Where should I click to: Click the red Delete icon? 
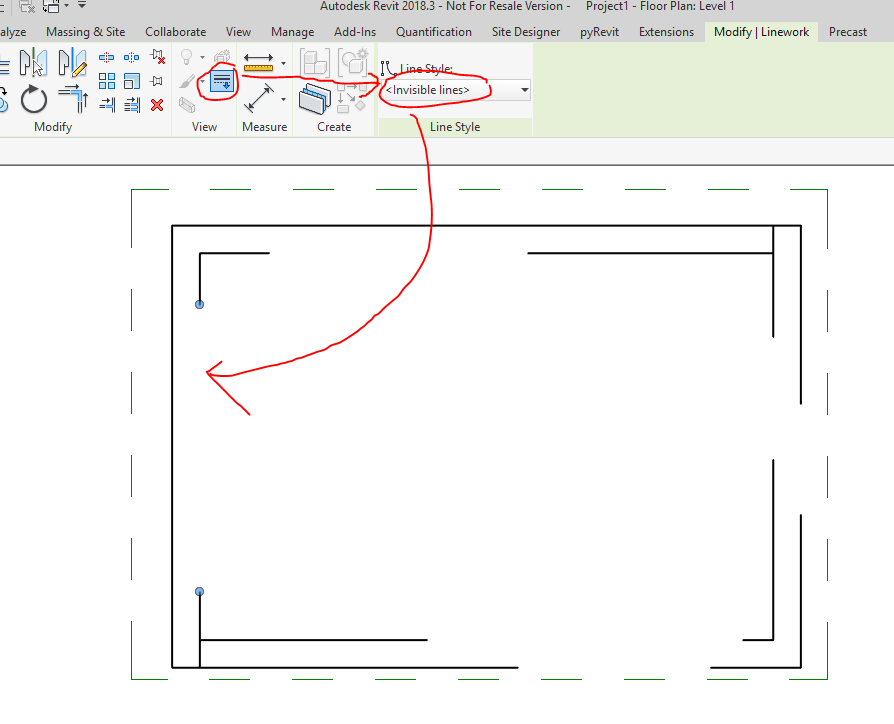click(157, 105)
